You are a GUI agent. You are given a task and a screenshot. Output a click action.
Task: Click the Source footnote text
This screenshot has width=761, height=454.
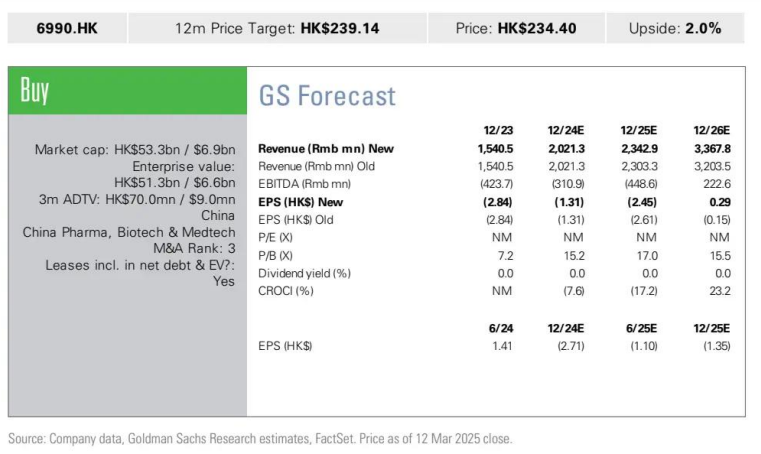tap(260, 438)
